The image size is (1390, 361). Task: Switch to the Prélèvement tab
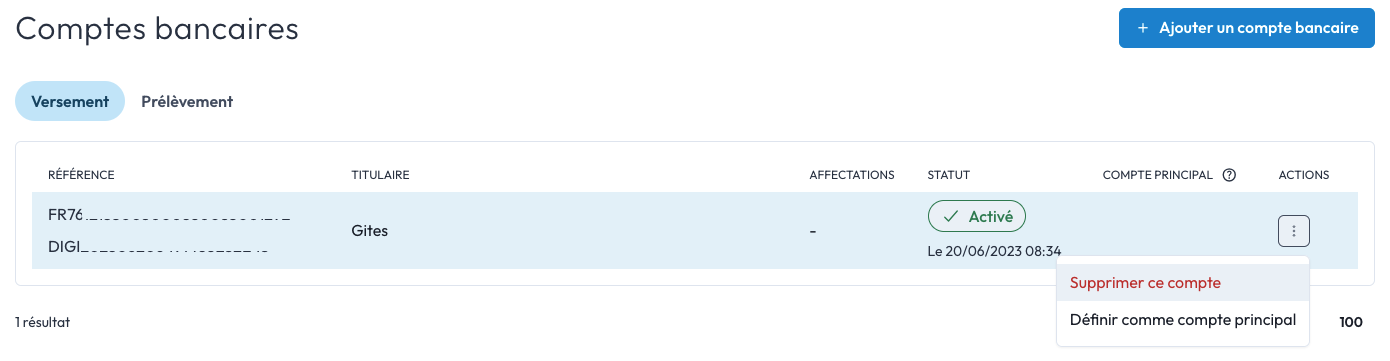coord(187,101)
